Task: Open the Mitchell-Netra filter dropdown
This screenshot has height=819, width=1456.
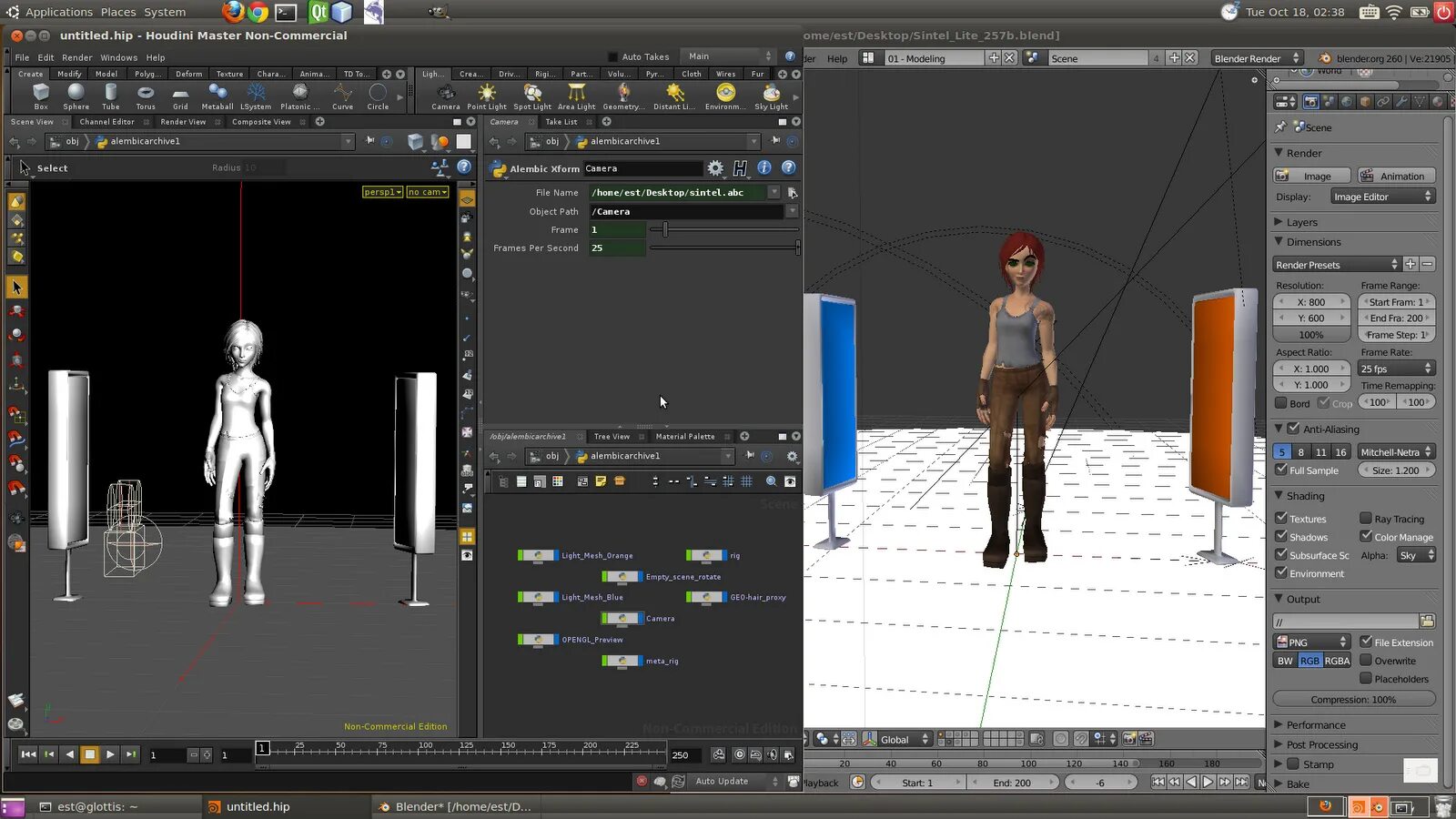Action: pyautogui.click(x=1395, y=452)
